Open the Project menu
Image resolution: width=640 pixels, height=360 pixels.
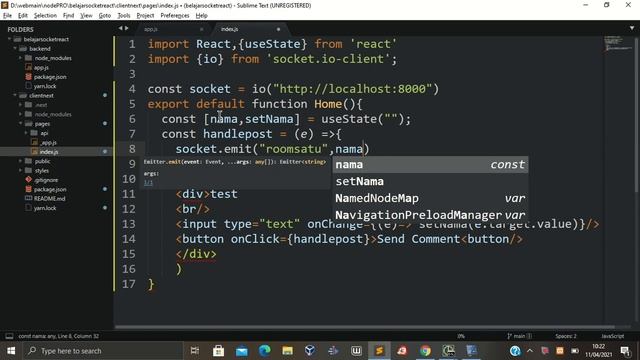click(x=145, y=16)
